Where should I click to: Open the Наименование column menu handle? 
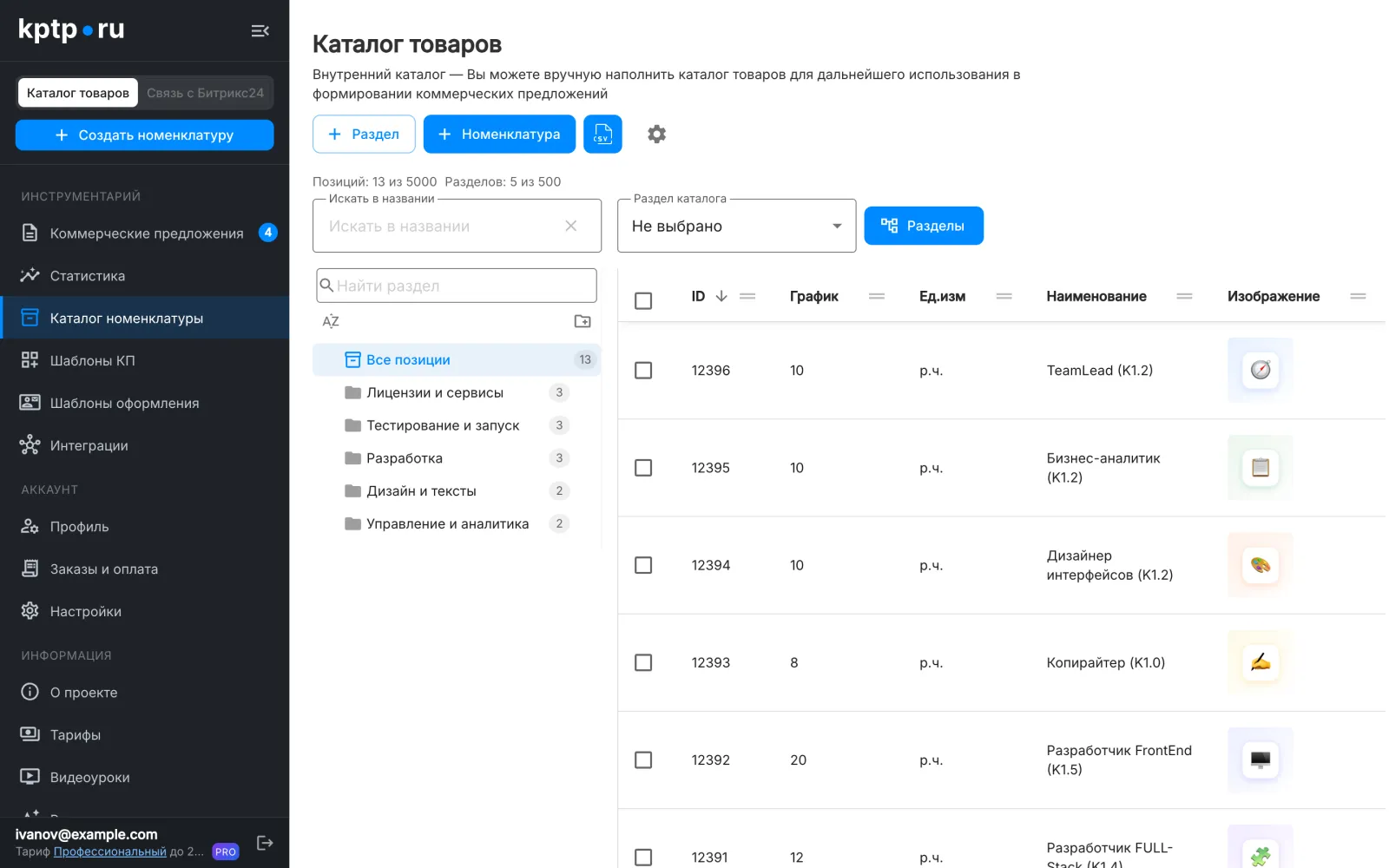[1184, 296]
